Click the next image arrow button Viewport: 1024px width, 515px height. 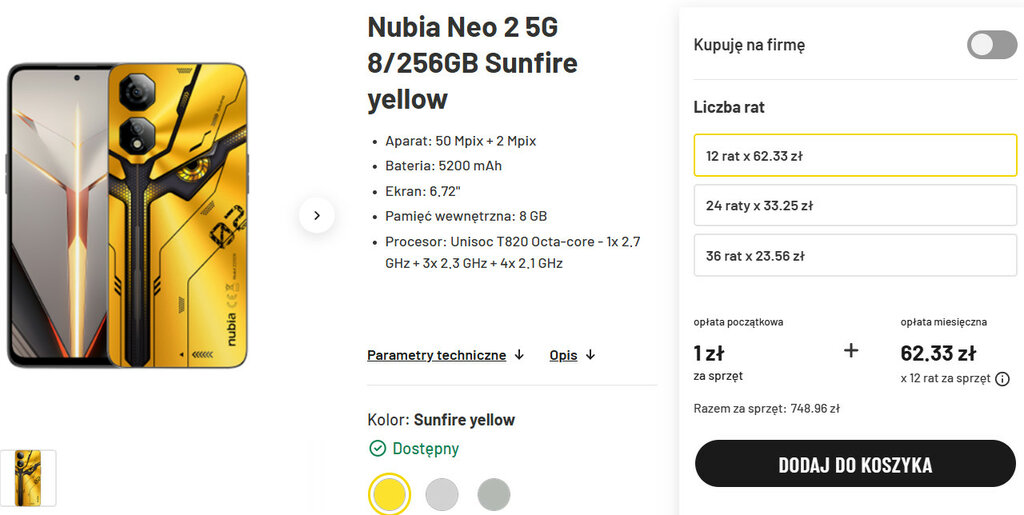click(x=317, y=215)
